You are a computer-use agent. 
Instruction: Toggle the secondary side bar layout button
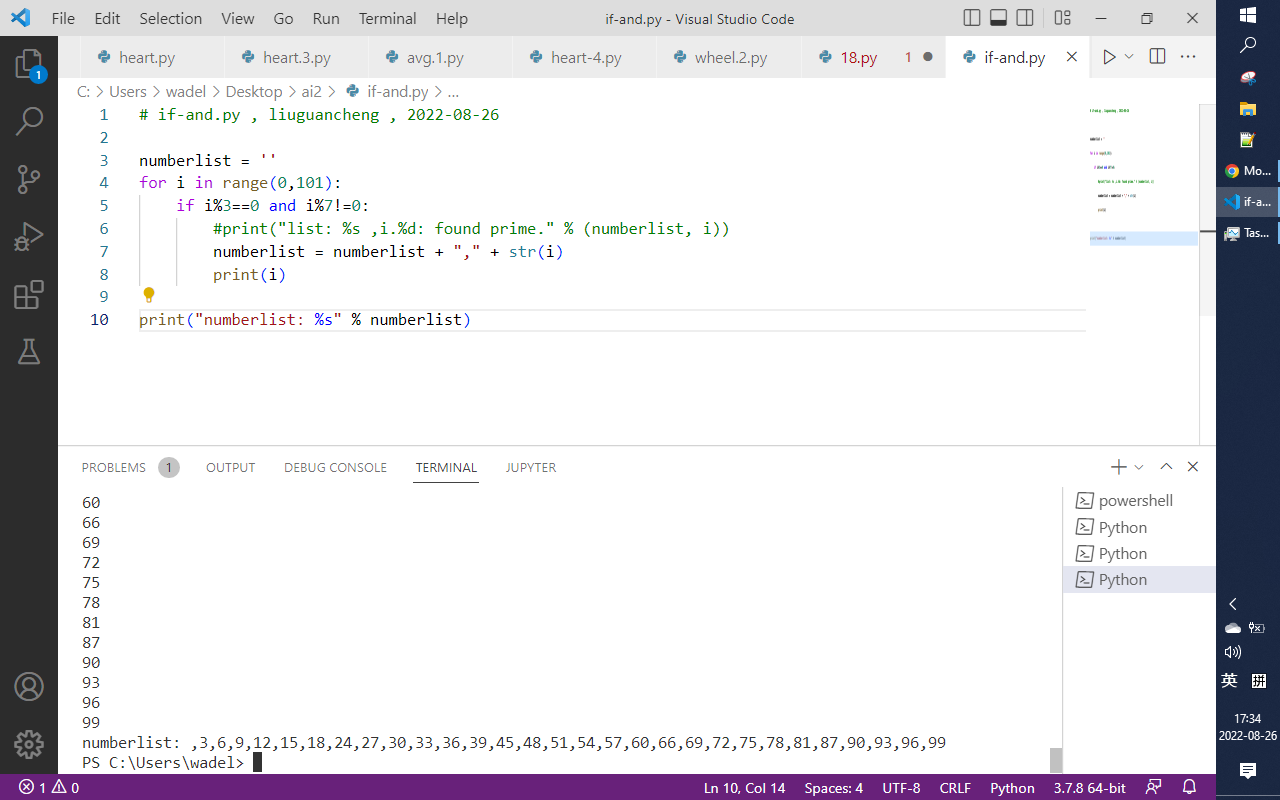pos(1025,18)
